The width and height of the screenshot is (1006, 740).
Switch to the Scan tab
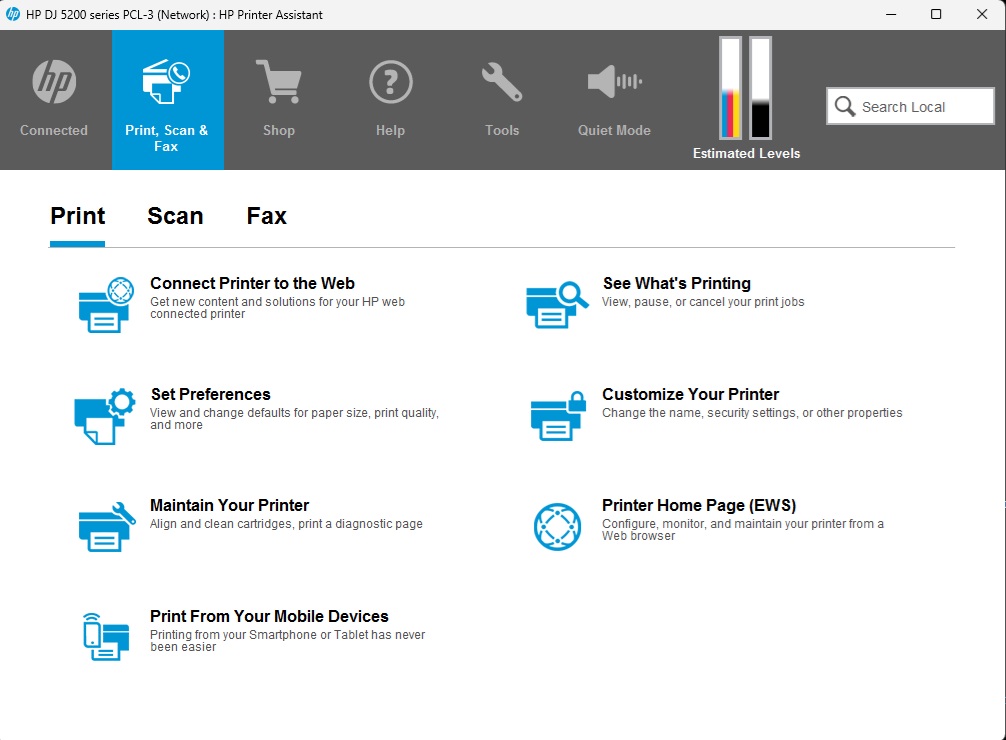pyautogui.click(x=175, y=216)
